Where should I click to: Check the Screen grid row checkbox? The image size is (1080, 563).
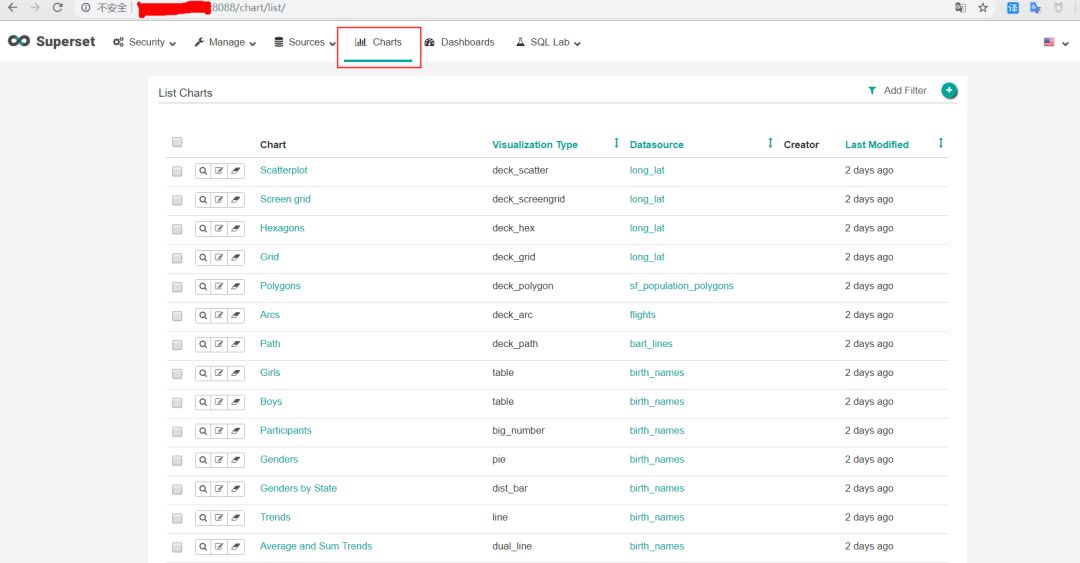(x=177, y=200)
